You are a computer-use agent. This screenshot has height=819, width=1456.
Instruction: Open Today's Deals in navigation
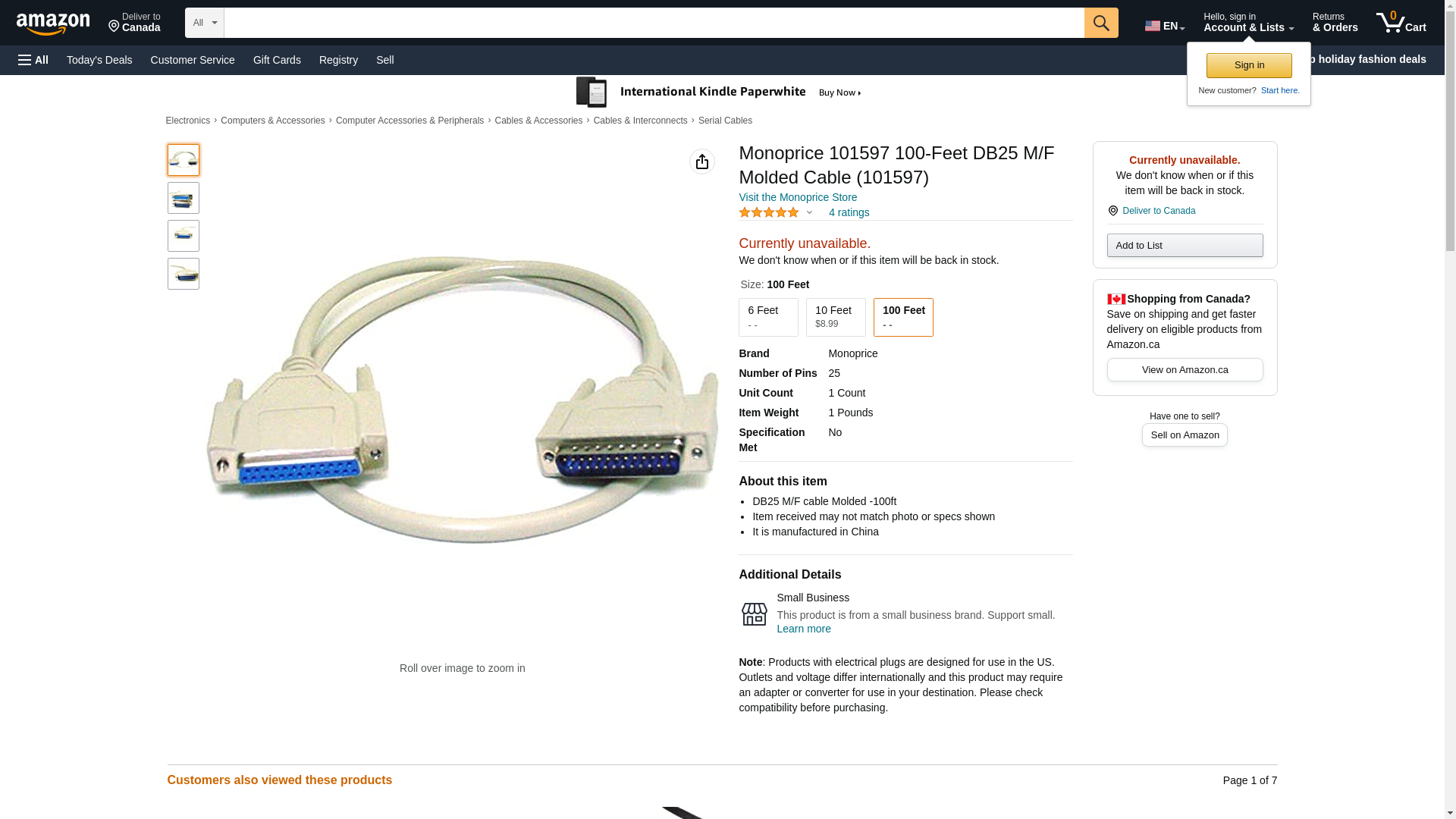point(99,60)
